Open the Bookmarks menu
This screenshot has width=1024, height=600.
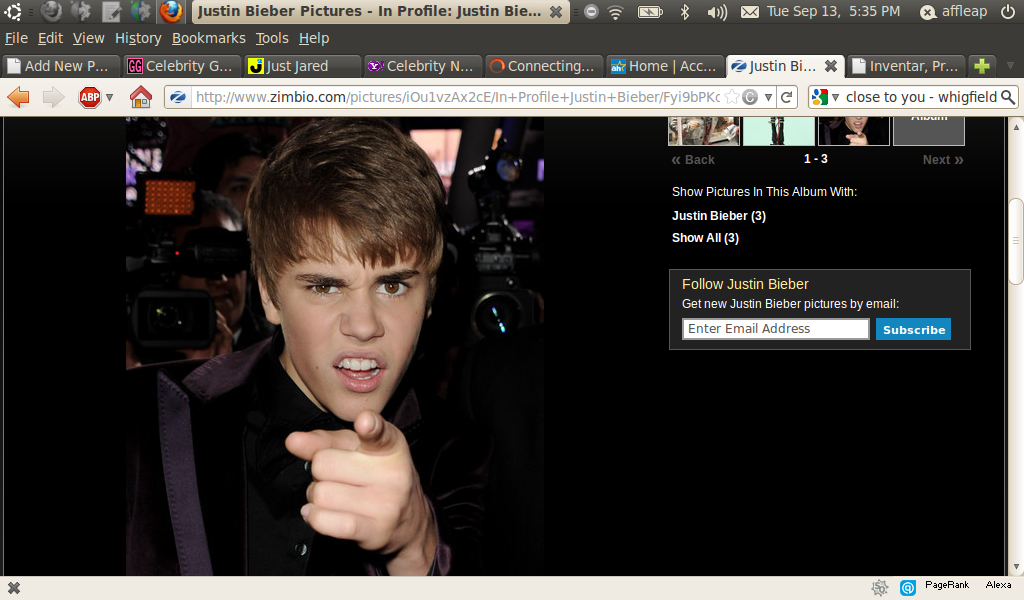pos(208,39)
